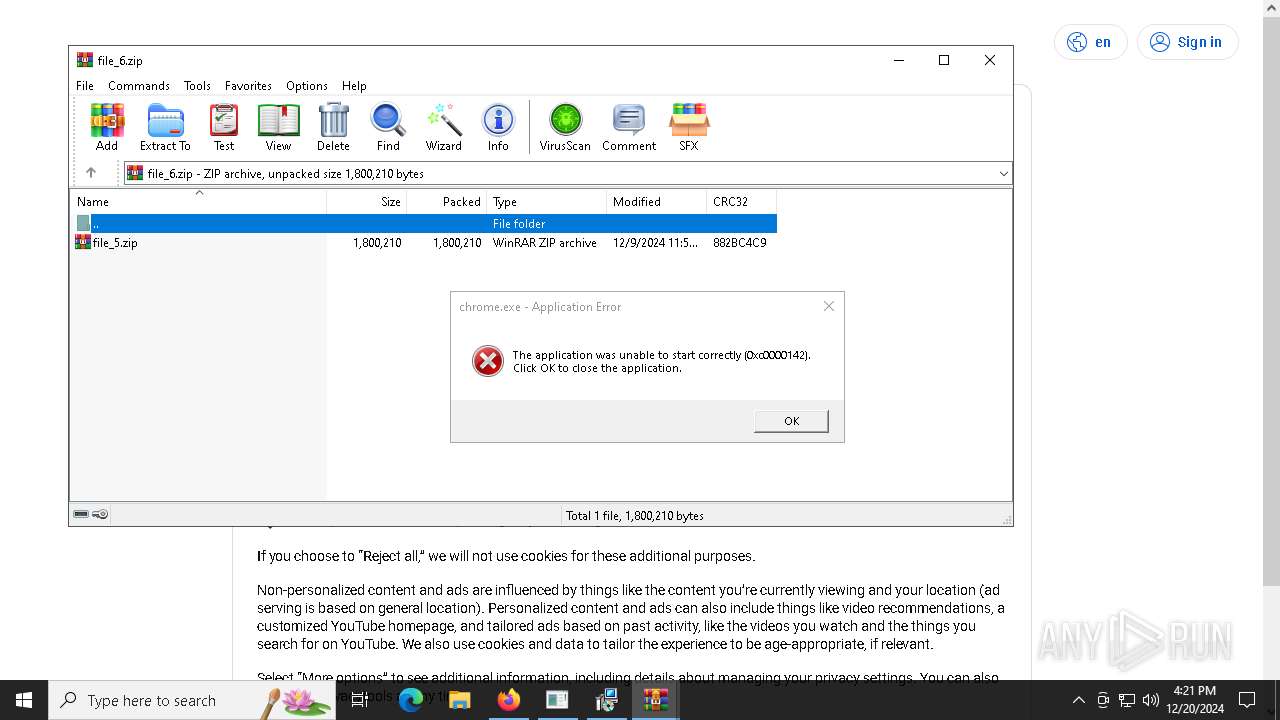Image resolution: width=1280 pixels, height=720 pixels.
Task: Close the chrome.exe Application Error dialog
Action: pyautogui.click(x=828, y=306)
